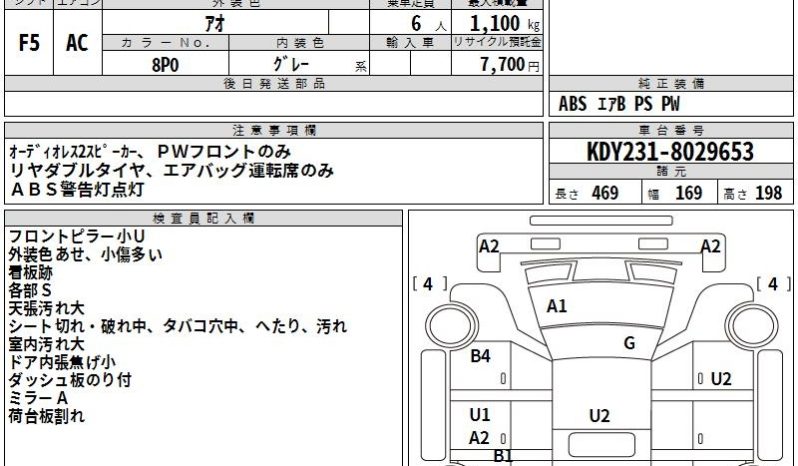The height and width of the screenshot is (466, 798).
Task: Click the right tire '[ 4 ]' marker
Action: (x=774, y=284)
